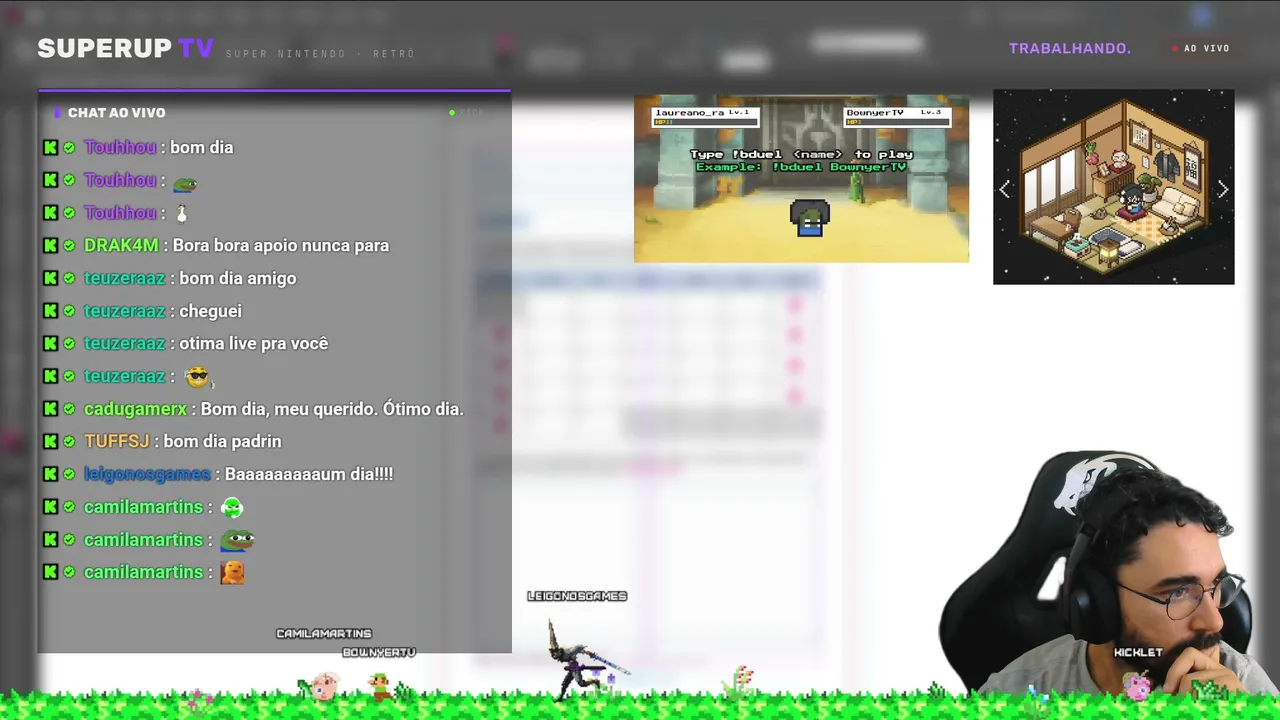The height and width of the screenshot is (720, 1280).
Task: Click the zombie character sprite in duel game
Action: tap(809, 218)
